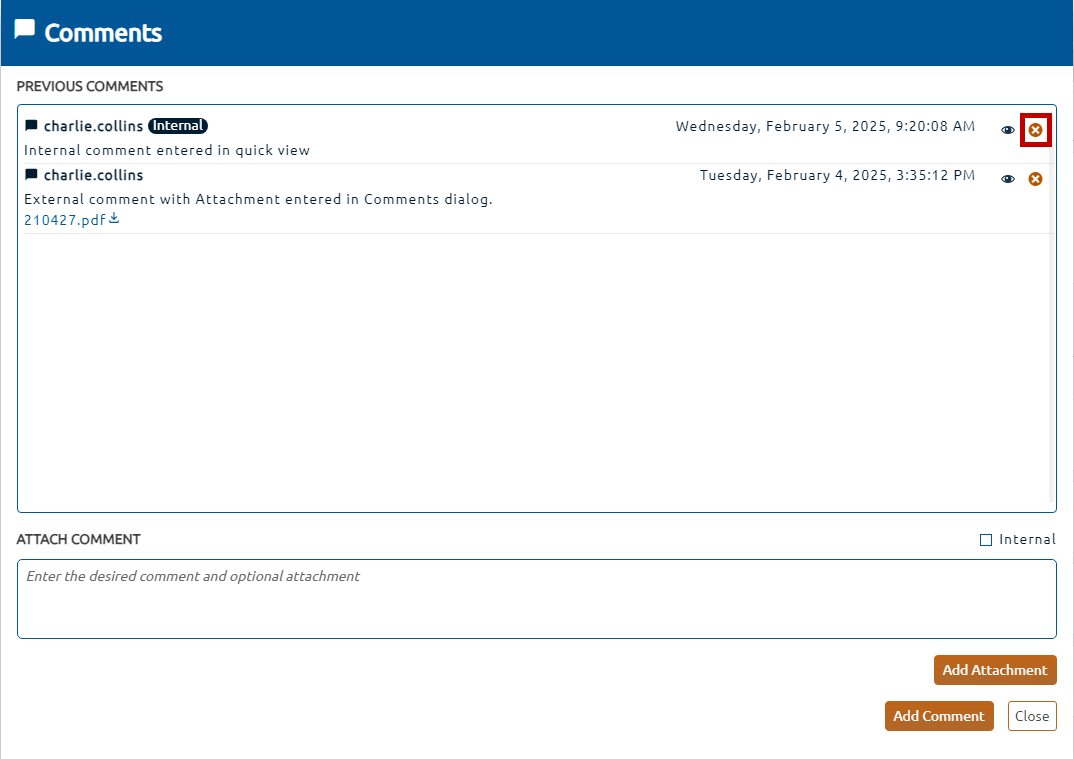Delete the February 4 external comment

[x=1035, y=179]
